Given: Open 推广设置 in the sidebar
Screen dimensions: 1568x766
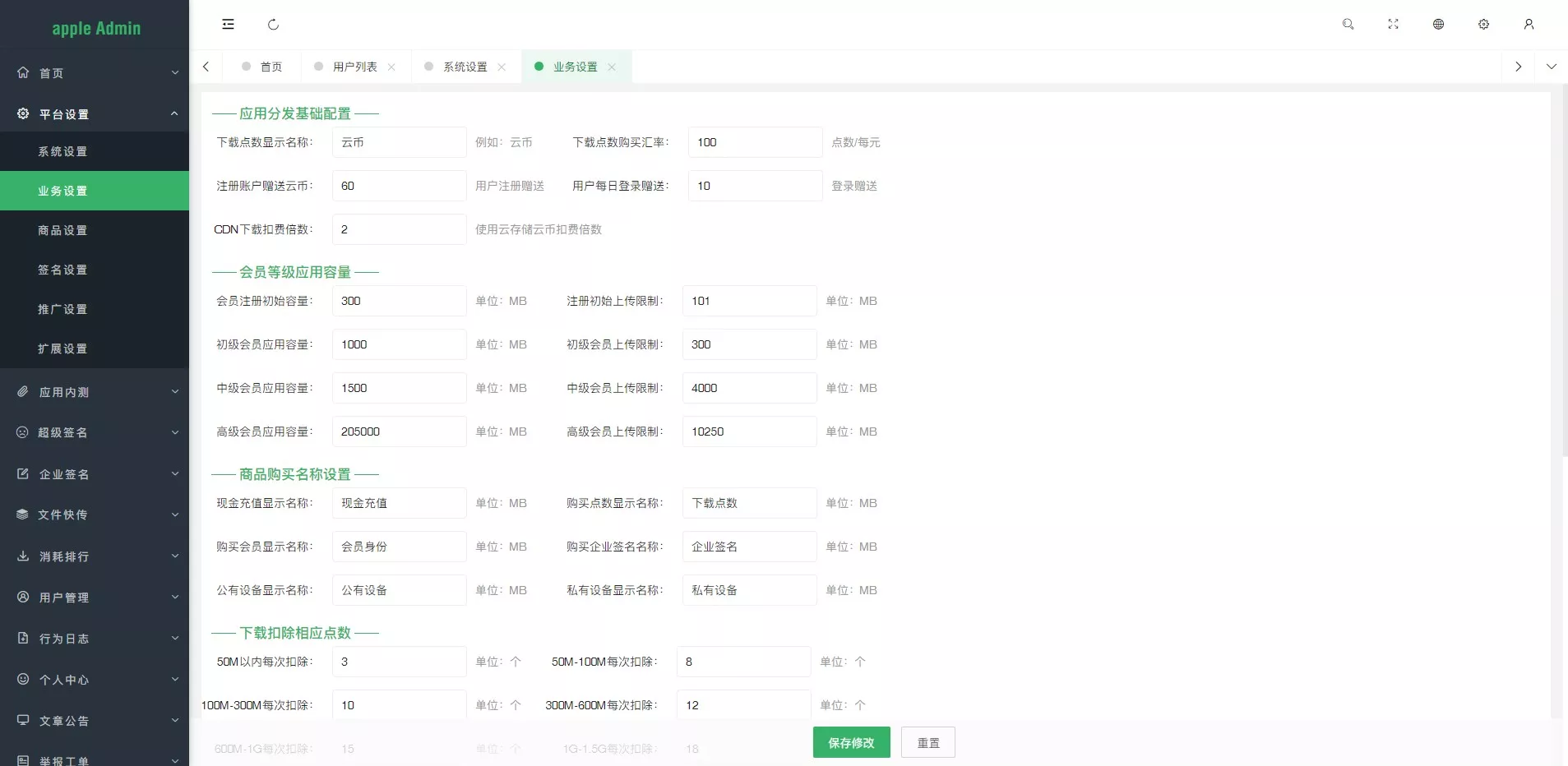Looking at the screenshot, I should [x=95, y=309].
